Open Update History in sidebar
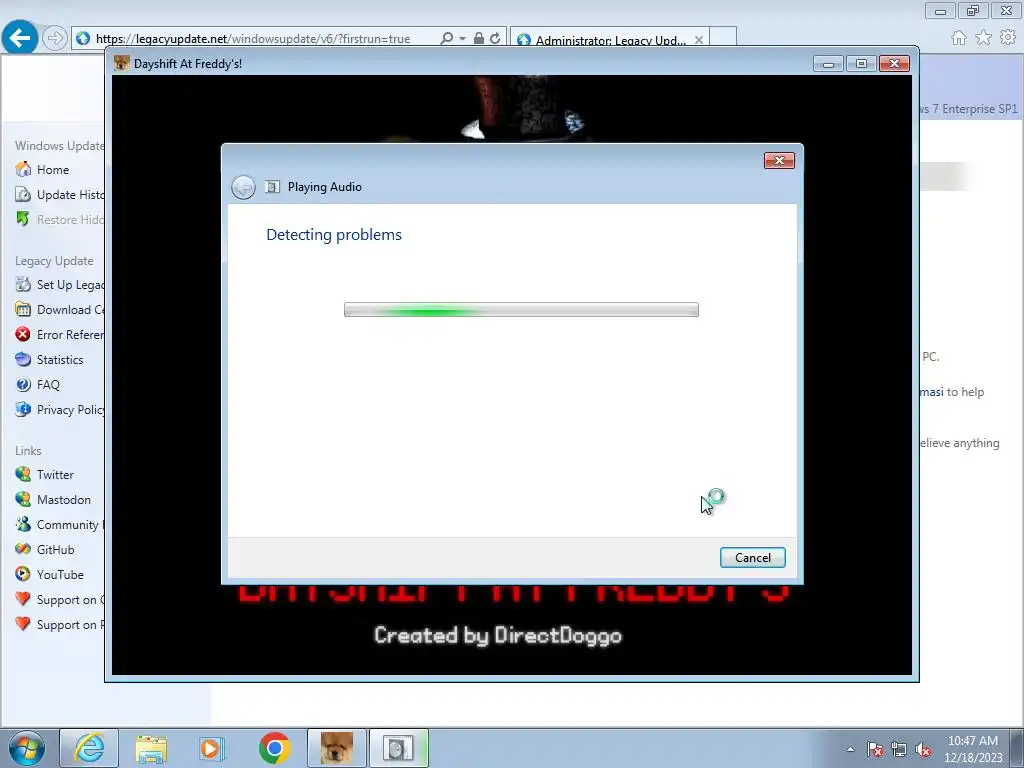The width and height of the screenshot is (1024, 768). click(71, 195)
